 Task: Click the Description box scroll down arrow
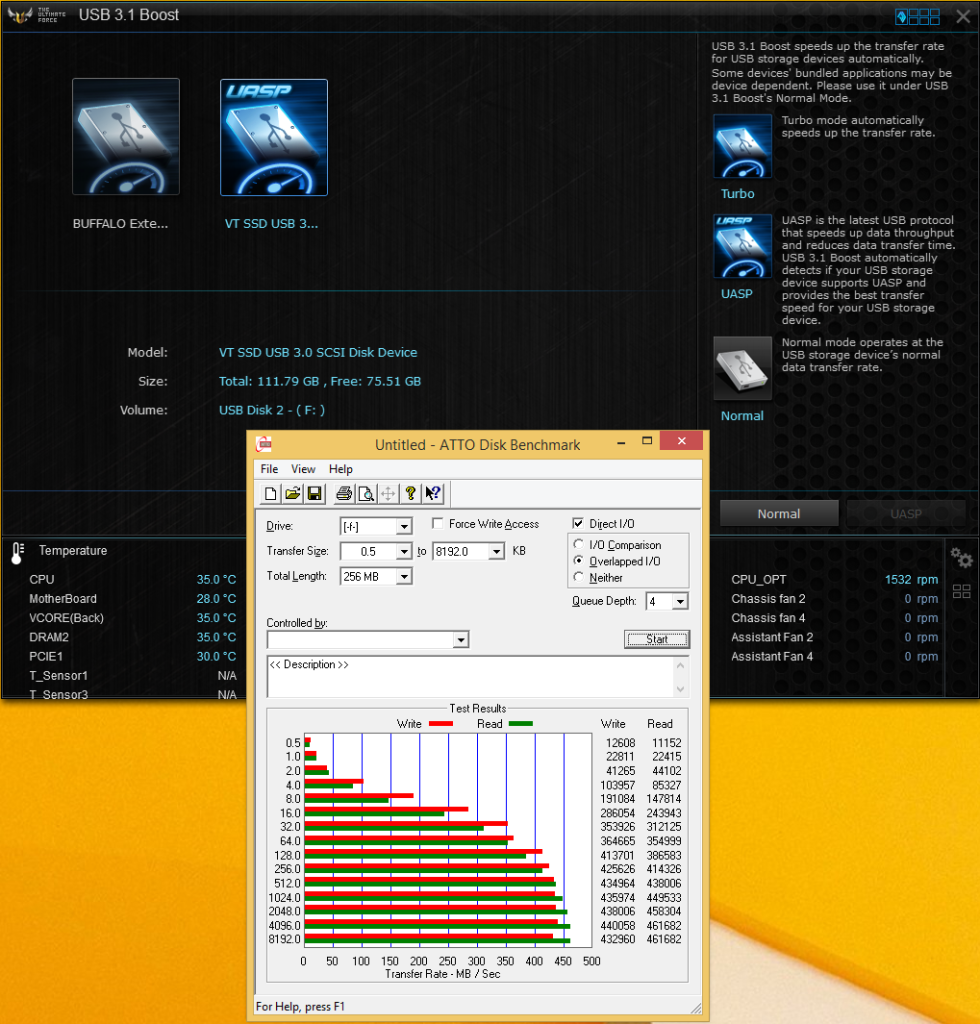point(680,689)
